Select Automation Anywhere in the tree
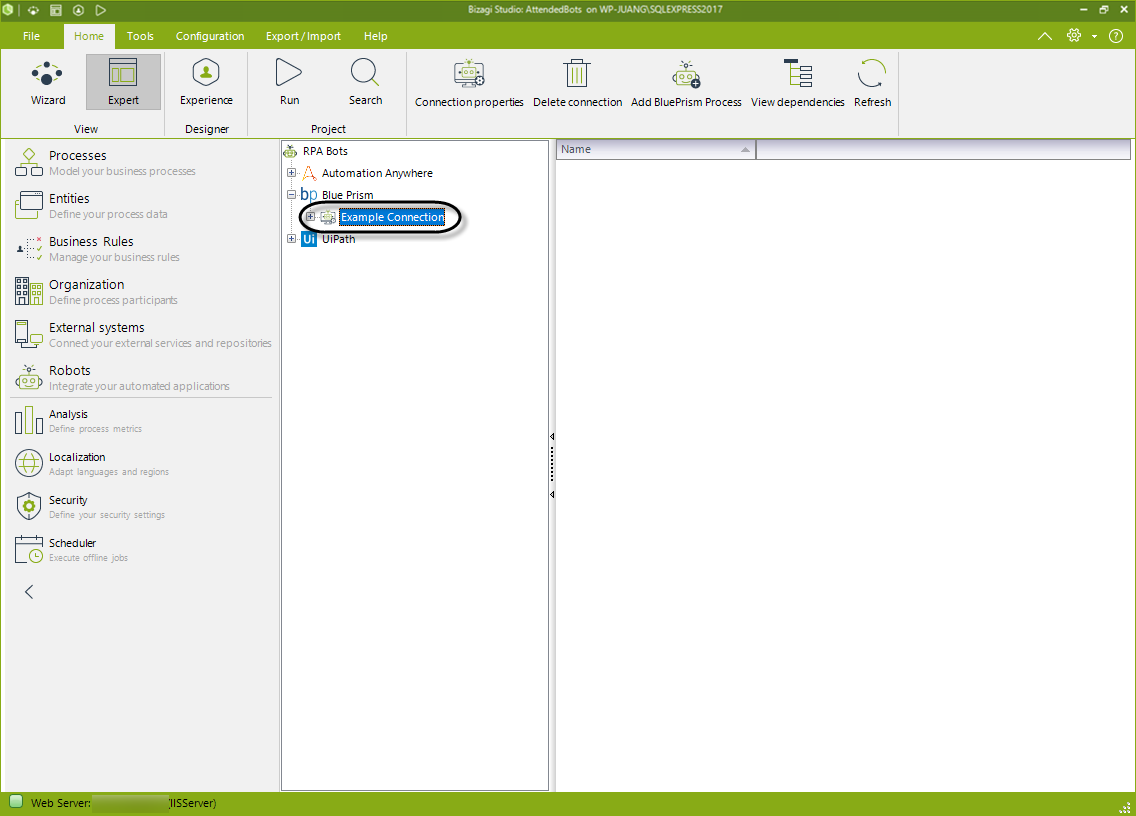 click(x=377, y=173)
